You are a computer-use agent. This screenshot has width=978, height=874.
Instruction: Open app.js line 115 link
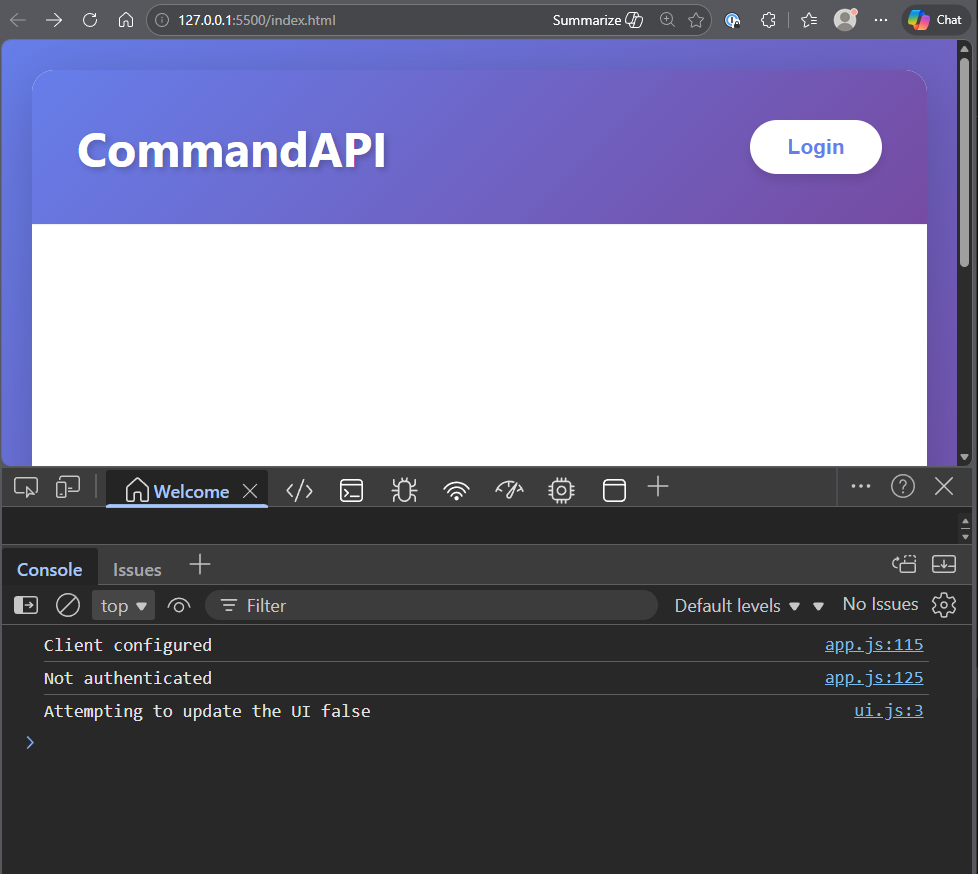873,644
